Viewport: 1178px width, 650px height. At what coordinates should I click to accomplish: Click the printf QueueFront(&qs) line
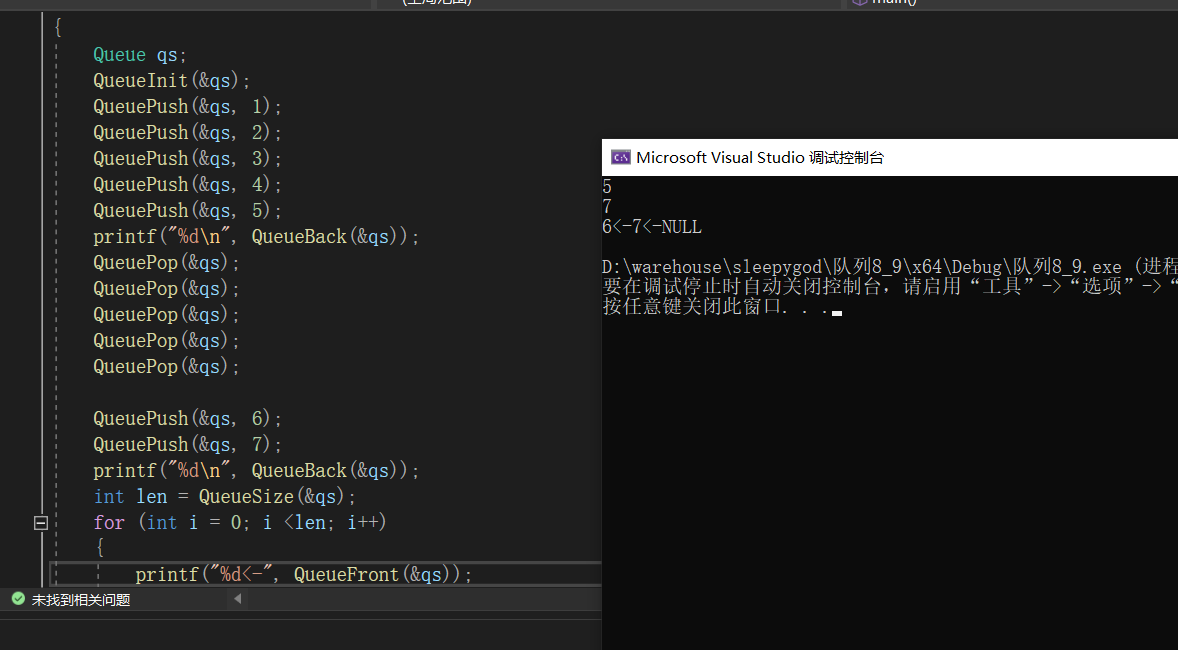tap(304, 575)
